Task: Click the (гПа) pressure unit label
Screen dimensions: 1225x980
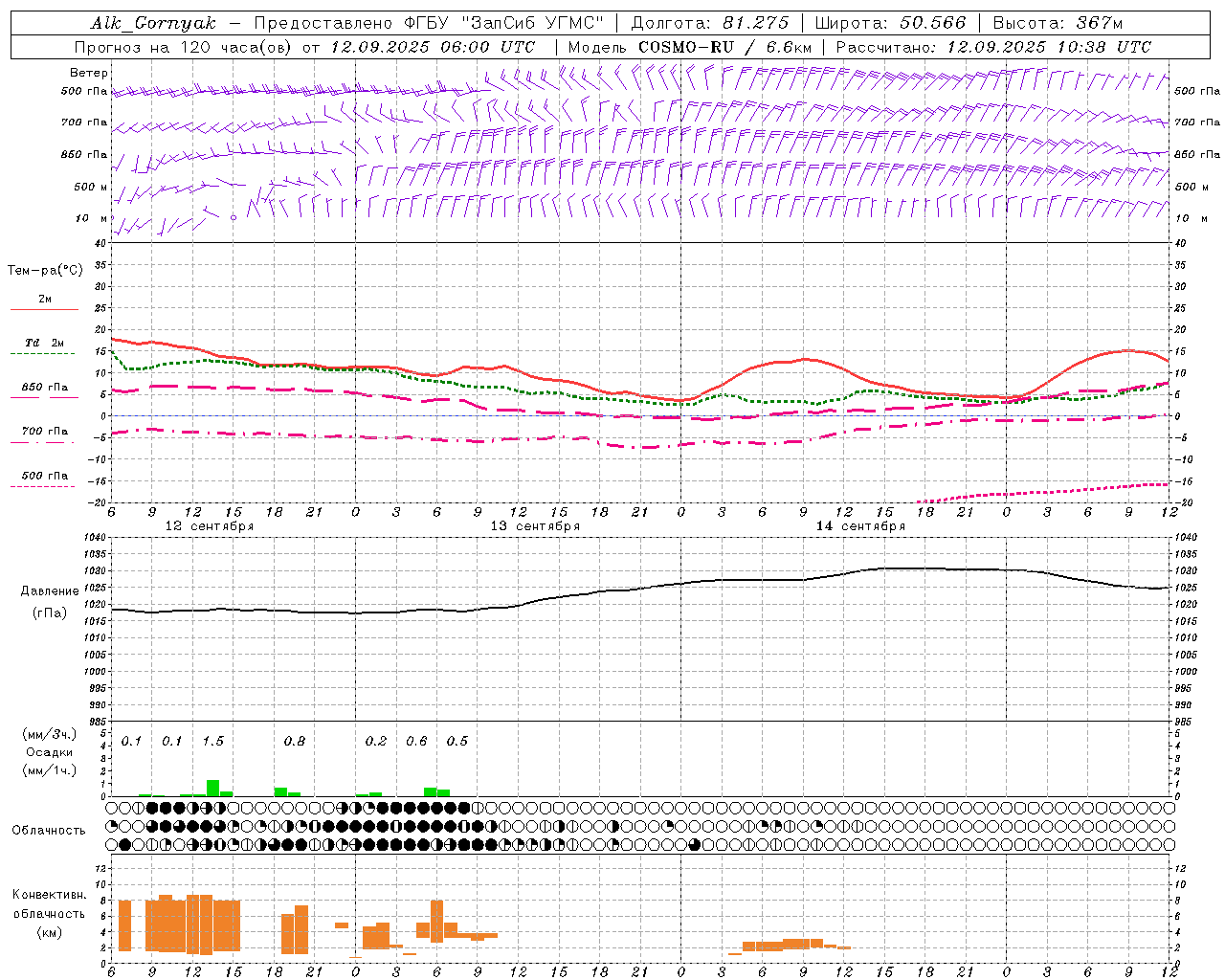Action: 49,613
